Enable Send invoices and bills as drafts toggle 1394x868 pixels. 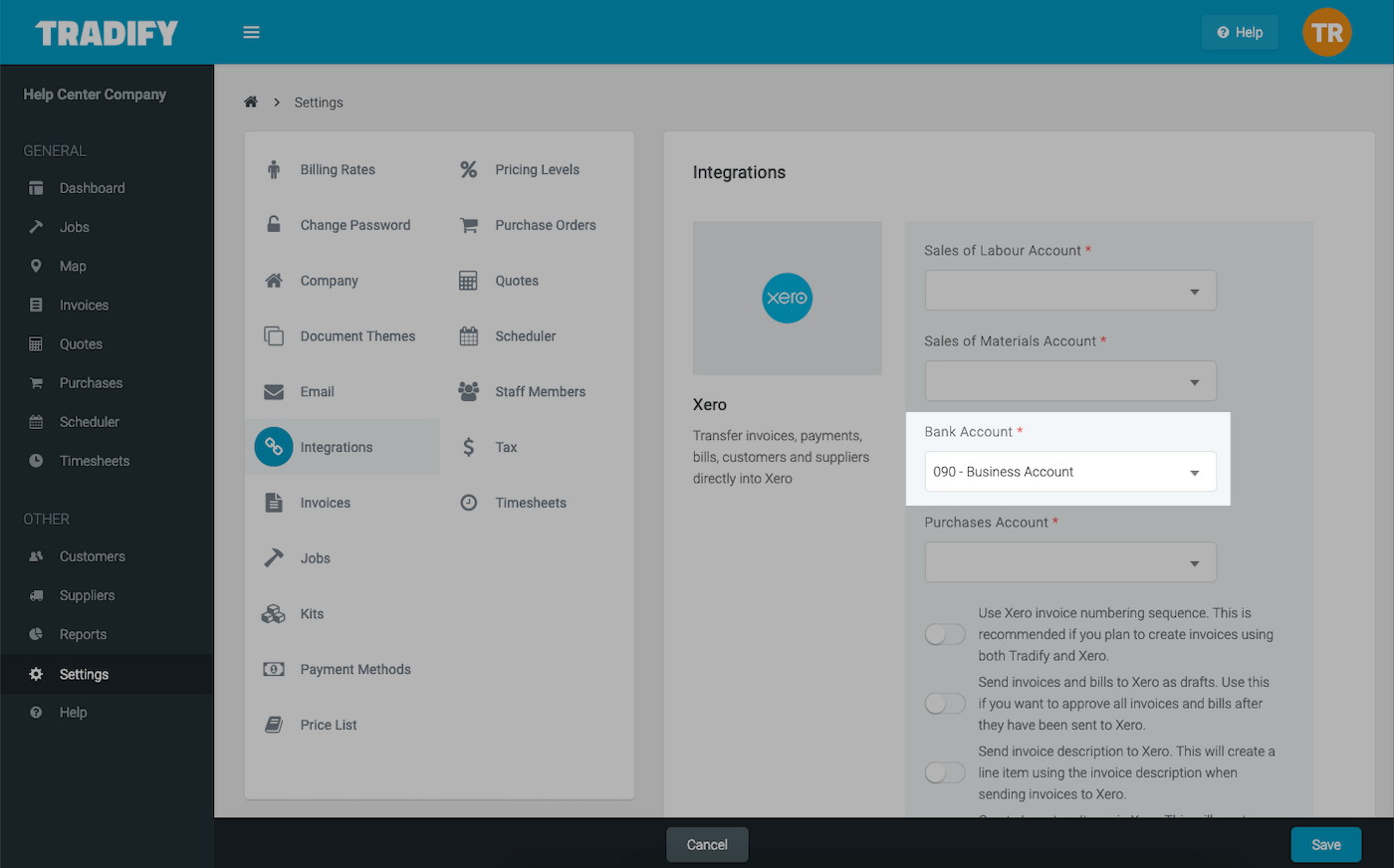(x=945, y=704)
